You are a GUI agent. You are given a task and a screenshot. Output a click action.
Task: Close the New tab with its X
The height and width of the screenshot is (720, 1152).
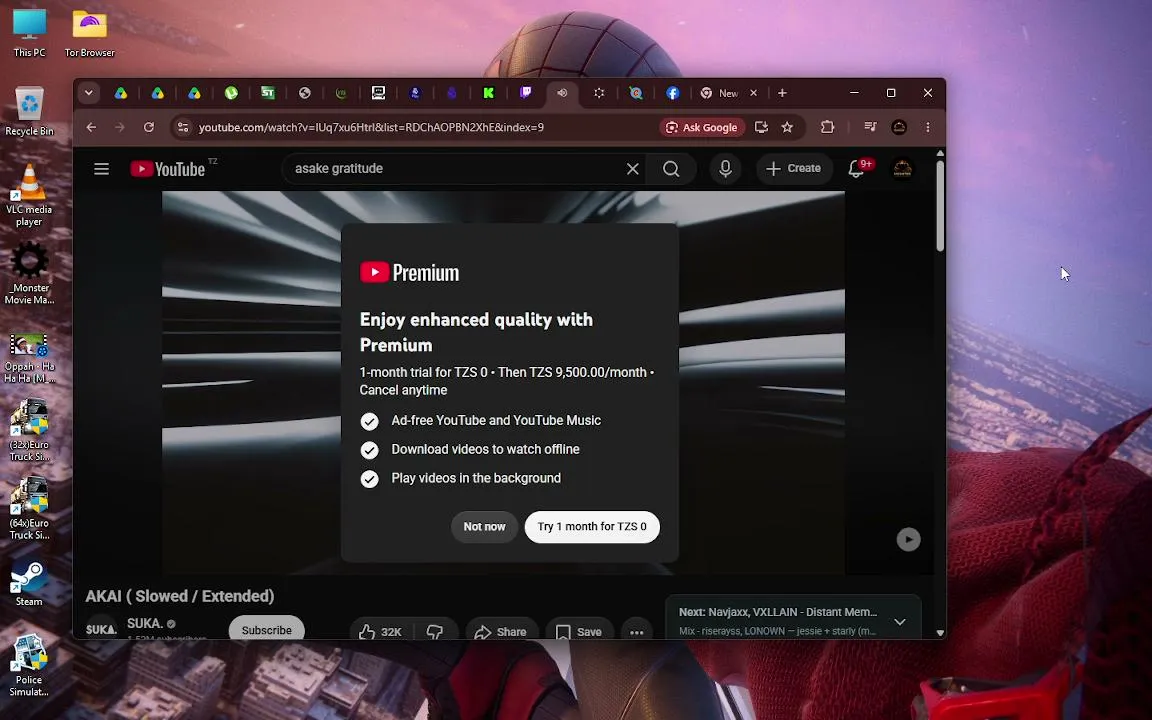[x=753, y=93]
